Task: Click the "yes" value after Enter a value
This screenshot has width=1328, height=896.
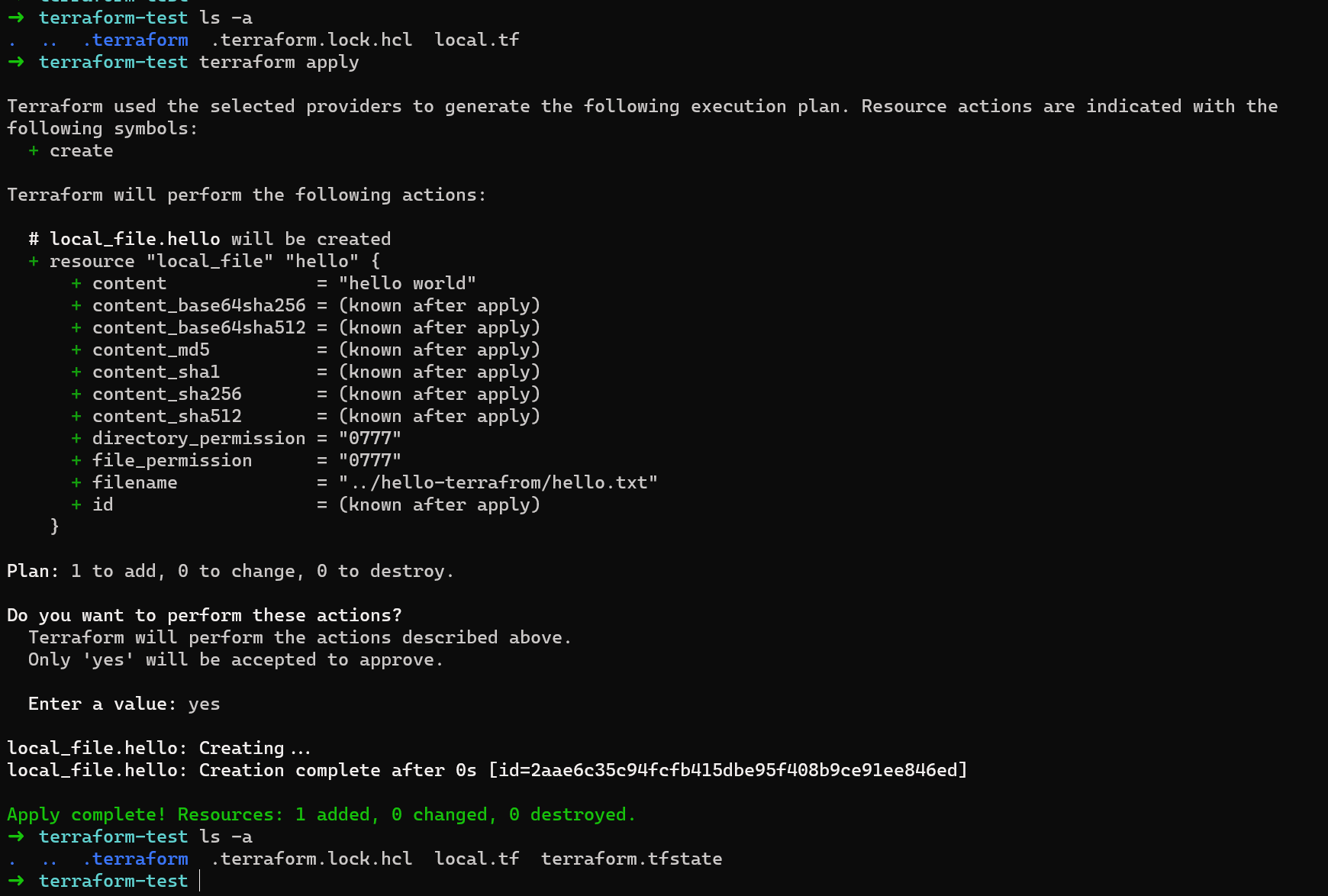Action: click(x=204, y=704)
